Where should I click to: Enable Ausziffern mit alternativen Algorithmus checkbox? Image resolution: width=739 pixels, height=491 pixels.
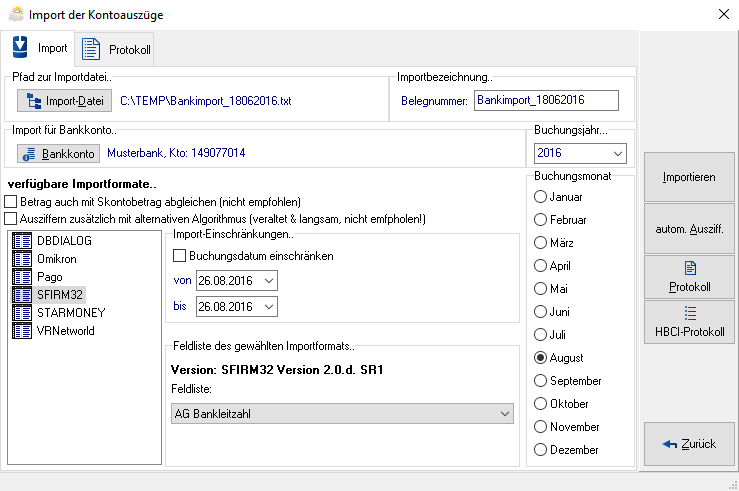pos(10,219)
